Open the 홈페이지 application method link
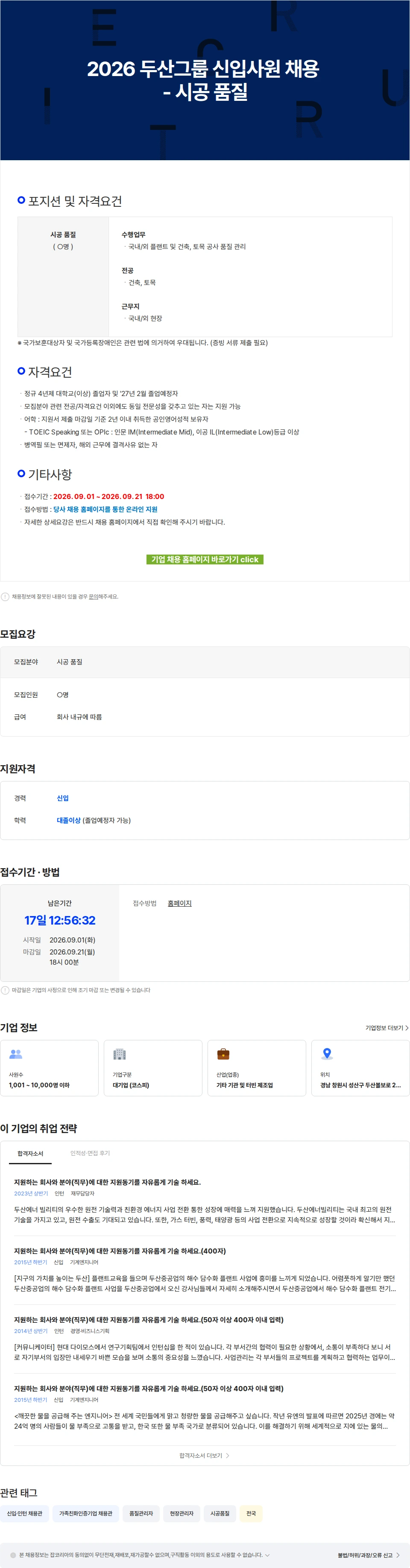Viewport: 410px width, 1568px height. [179, 903]
